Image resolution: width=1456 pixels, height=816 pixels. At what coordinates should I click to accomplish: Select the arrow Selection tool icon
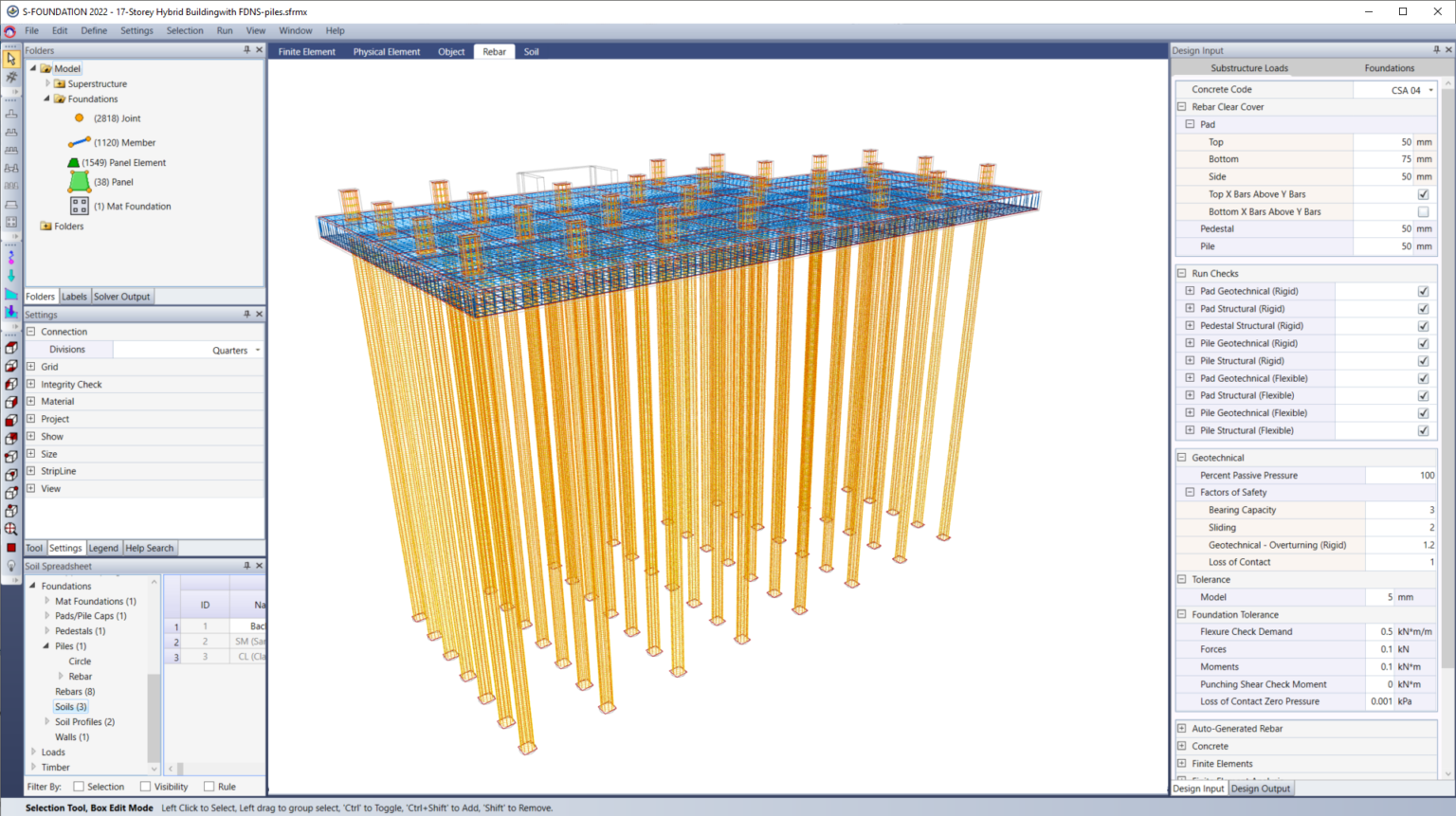pyautogui.click(x=11, y=59)
